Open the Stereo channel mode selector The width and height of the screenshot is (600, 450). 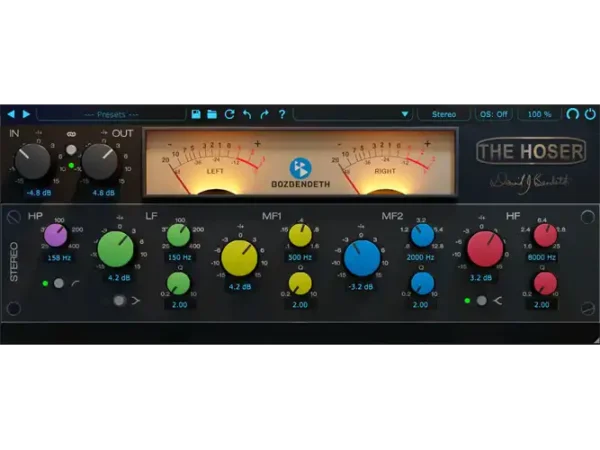[x=444, y=114]
